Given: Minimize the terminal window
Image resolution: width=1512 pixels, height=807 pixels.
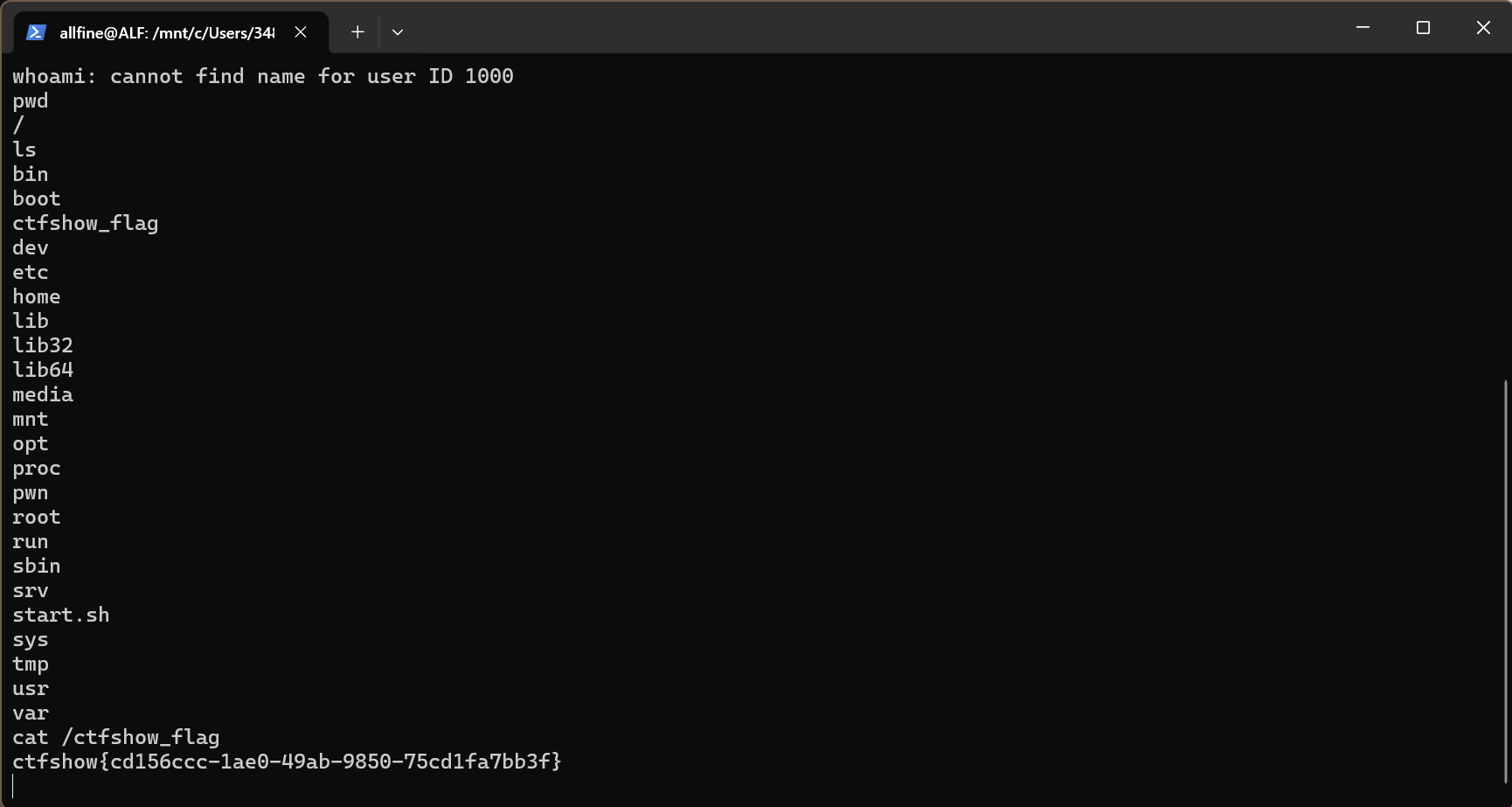Looking at the screenshot, I should (1363, 28).
